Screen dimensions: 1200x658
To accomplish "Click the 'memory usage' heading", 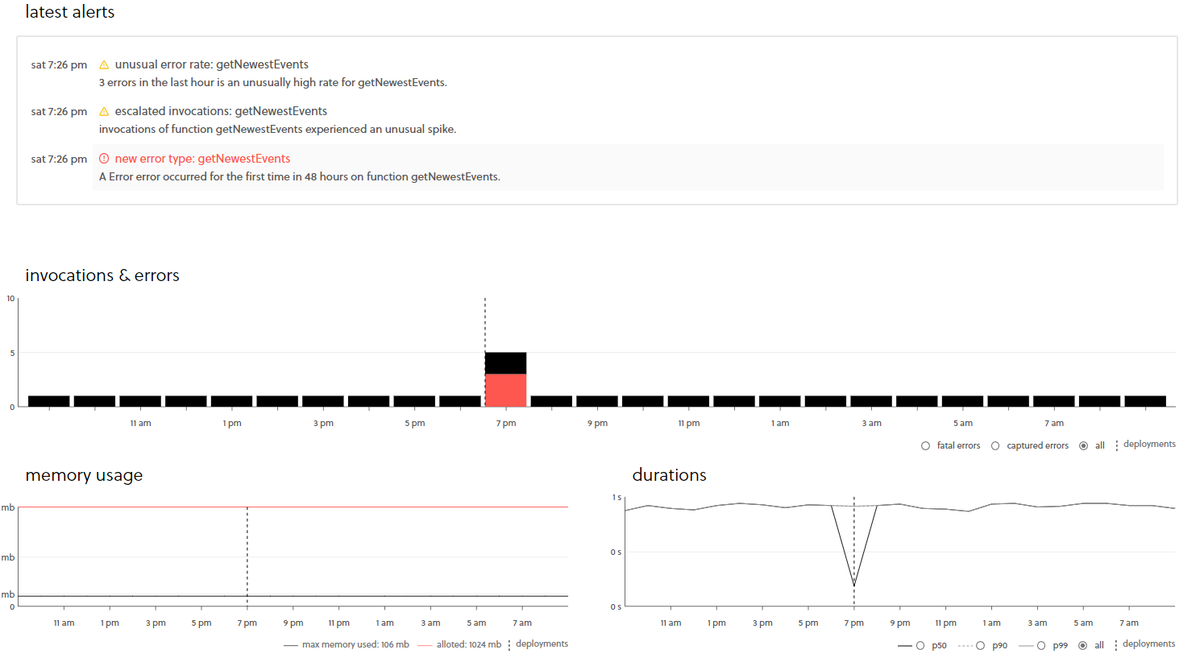I will tap(84, 475).
